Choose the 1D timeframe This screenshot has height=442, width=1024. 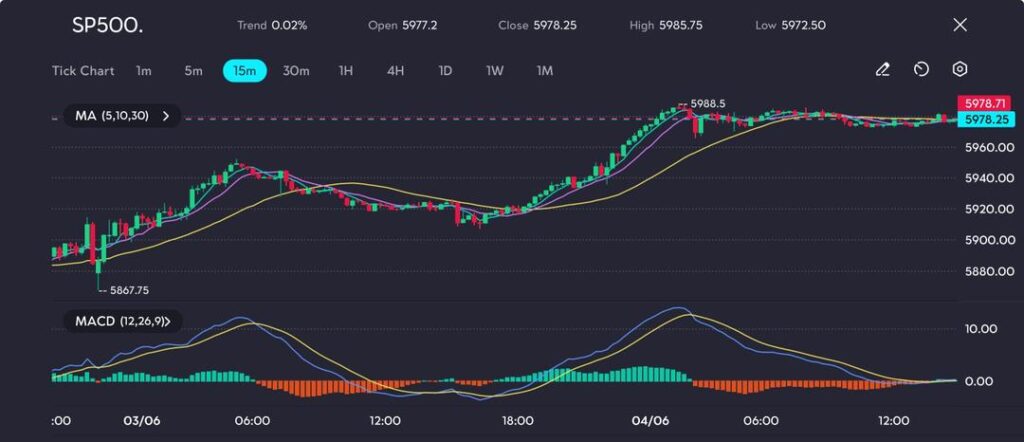pyautogui.click(x=445, y=71)
